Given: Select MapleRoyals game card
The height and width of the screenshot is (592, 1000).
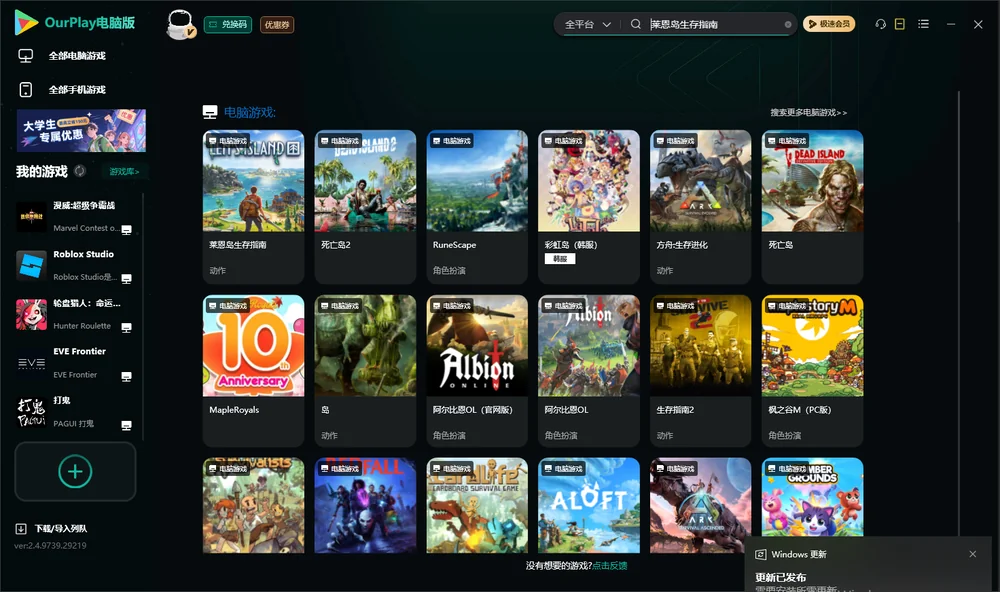Looking at the screenshot, I should [x=253, y=371].
